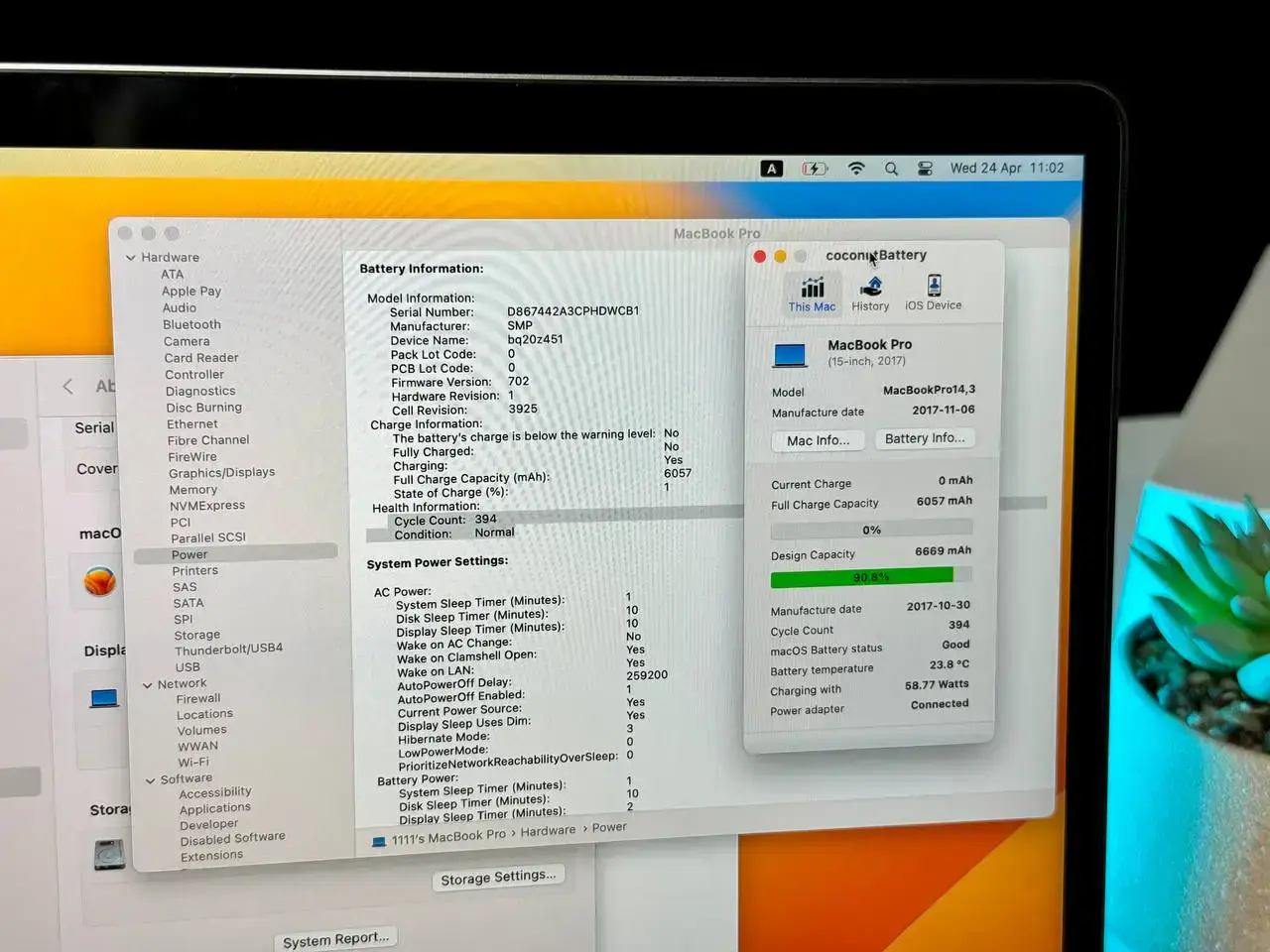Click Storage Settings... button
This screenshot has height=952, width=1270.
pos(498,877)
